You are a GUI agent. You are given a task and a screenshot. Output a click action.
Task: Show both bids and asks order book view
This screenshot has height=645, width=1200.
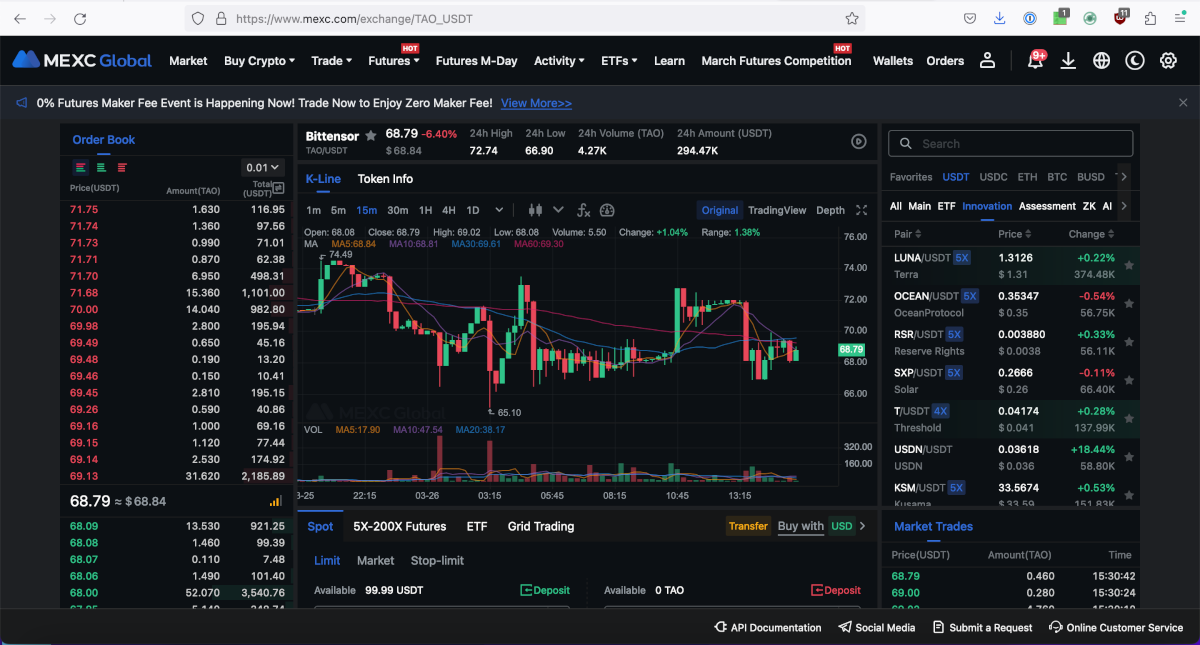(x=81, y=167)
